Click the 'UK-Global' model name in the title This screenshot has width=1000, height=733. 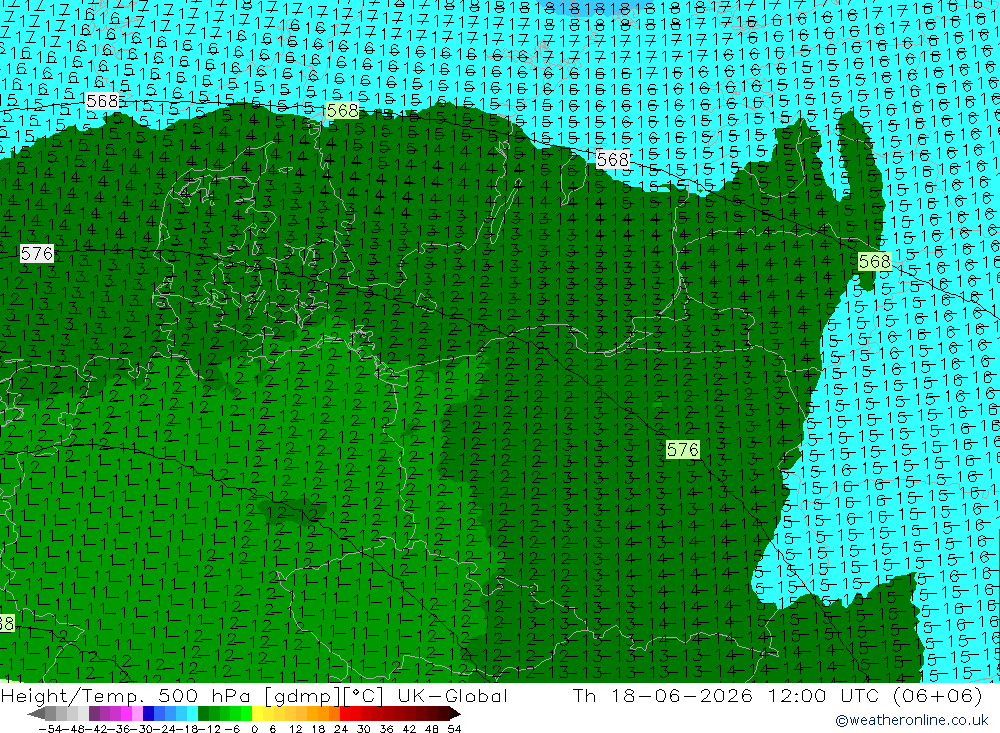453,695
